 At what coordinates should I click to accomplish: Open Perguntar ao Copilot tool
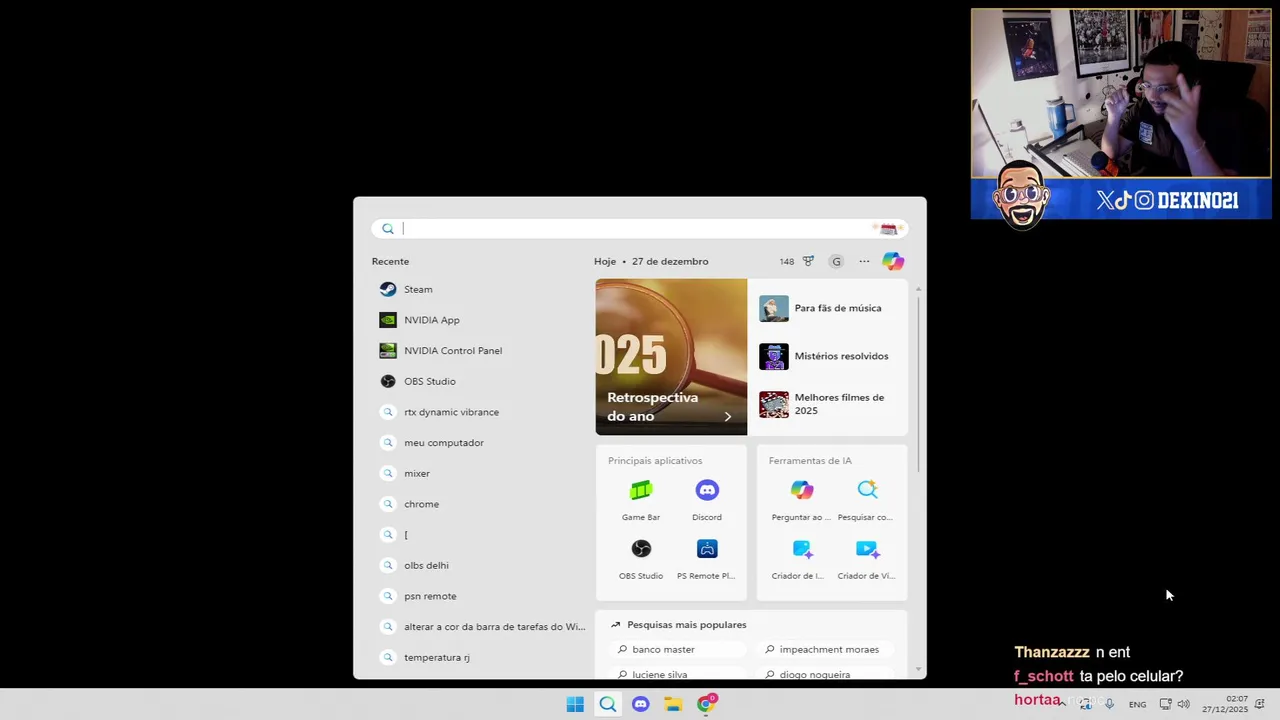[802, 500]
